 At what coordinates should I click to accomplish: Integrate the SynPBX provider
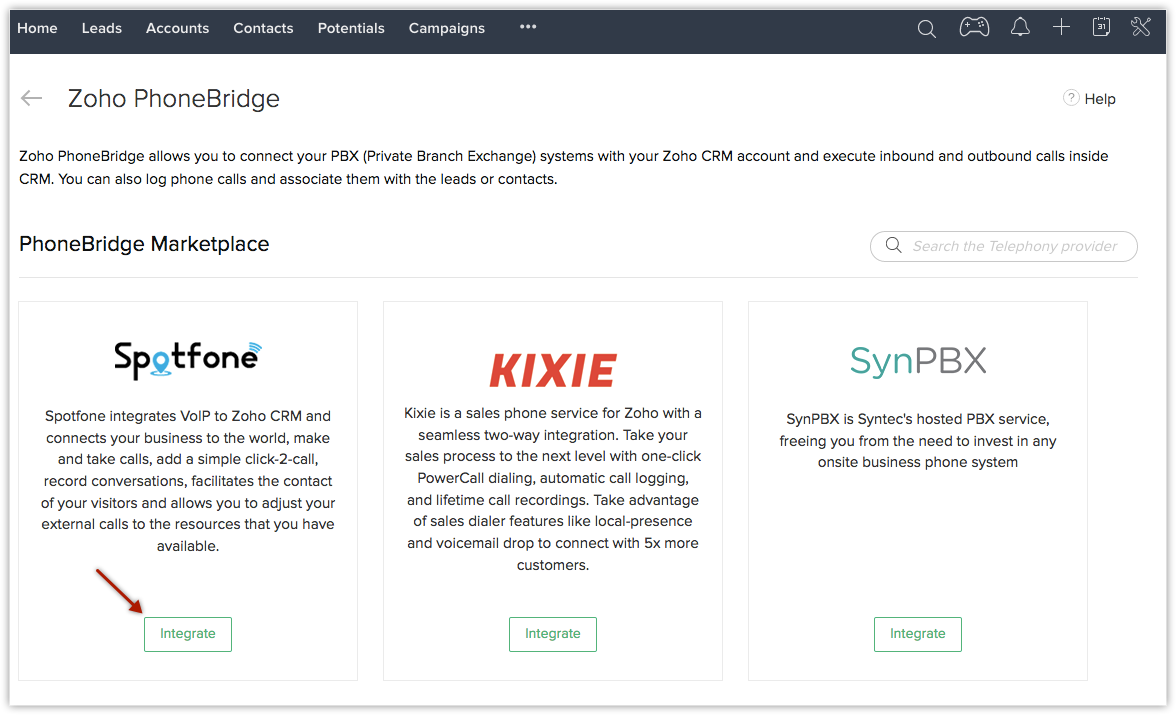pos(917,634)
